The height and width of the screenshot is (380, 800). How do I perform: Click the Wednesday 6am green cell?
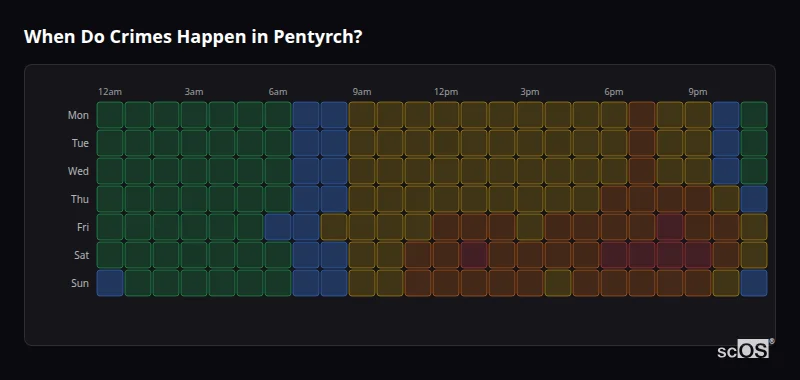tap(278, 170)
